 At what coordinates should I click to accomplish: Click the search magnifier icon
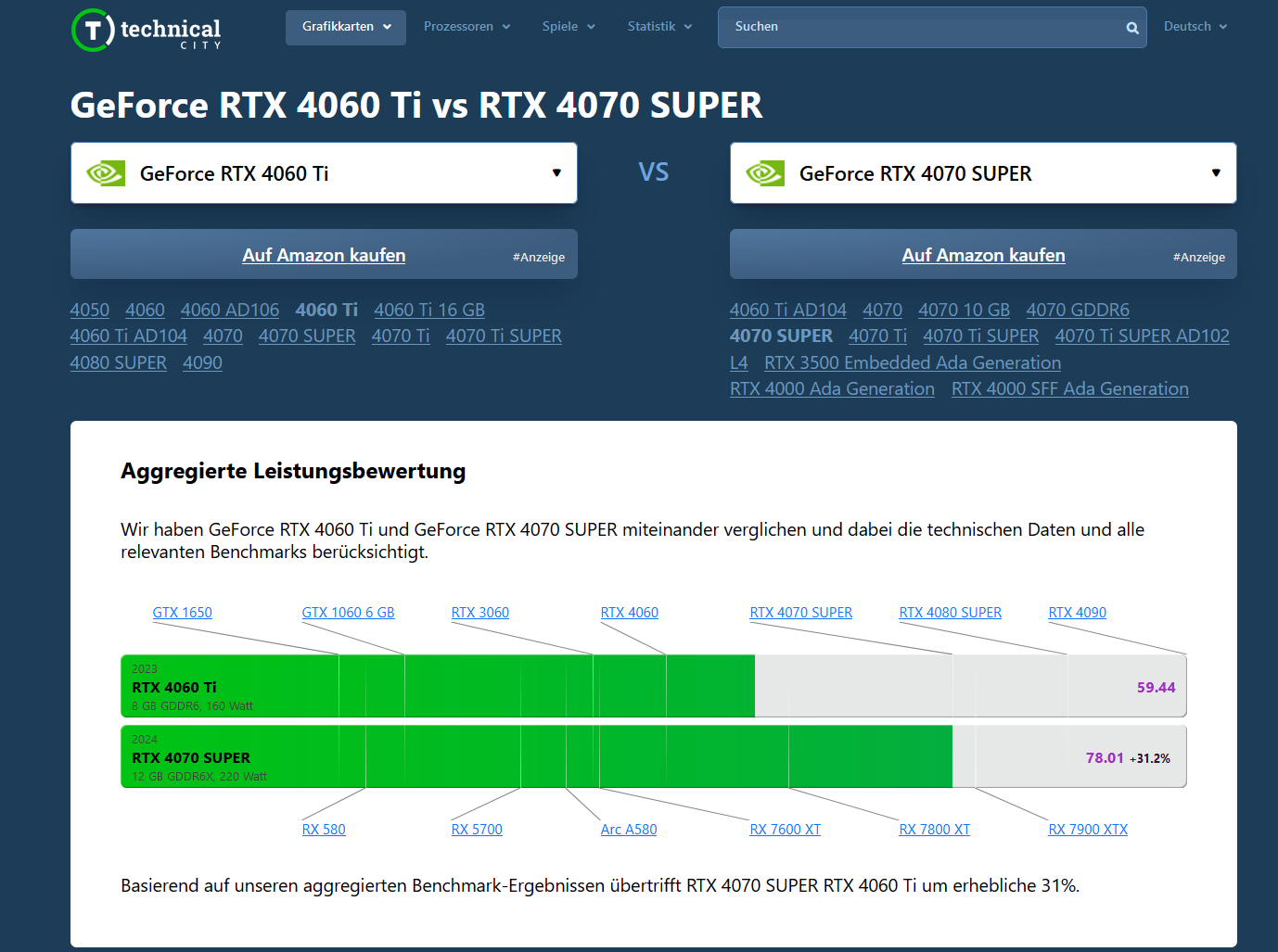coord(1132,28)
